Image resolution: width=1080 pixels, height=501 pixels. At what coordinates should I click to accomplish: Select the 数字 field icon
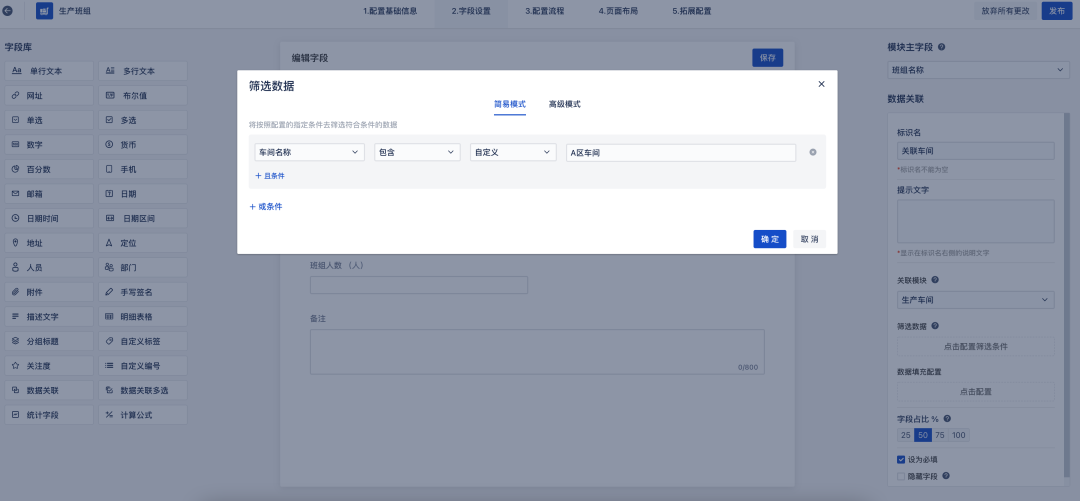(16, 145)
